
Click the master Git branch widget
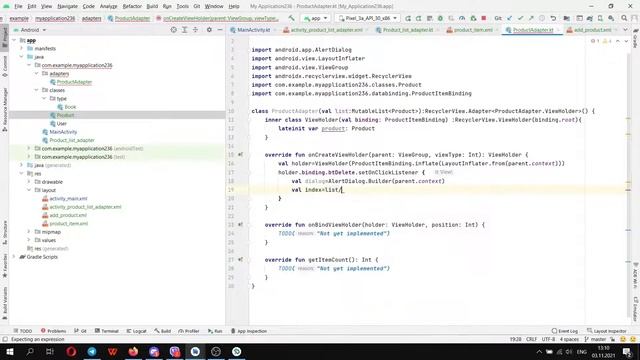click(x=596, y=339)
